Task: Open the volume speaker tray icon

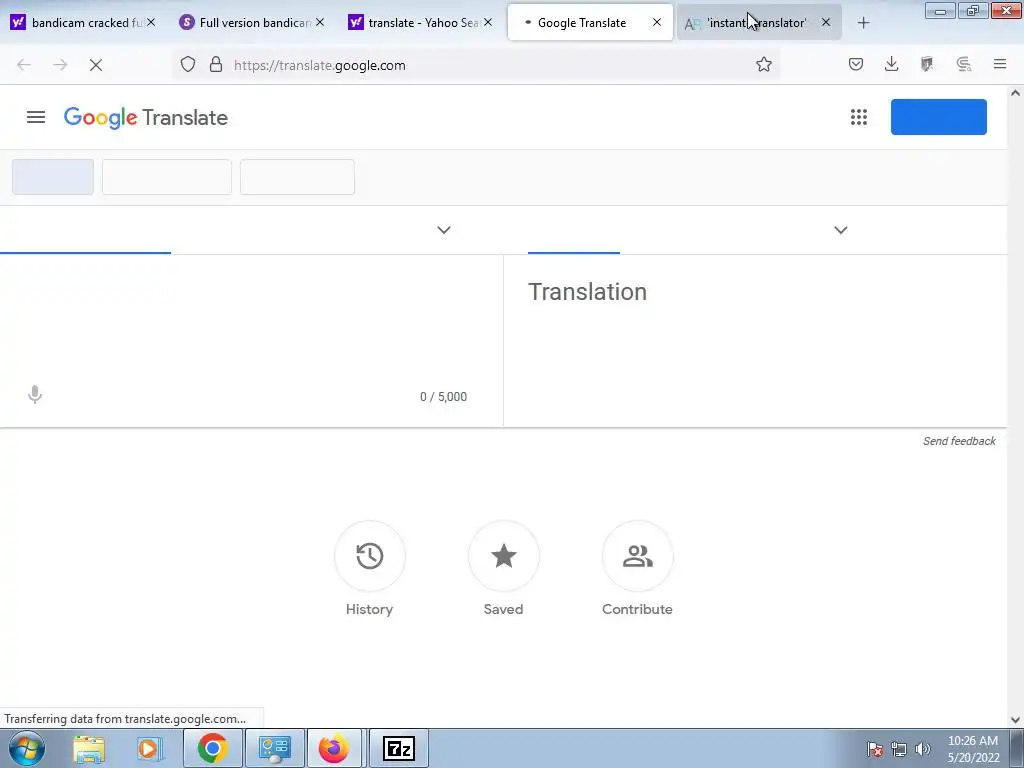Action: point(923,749)
